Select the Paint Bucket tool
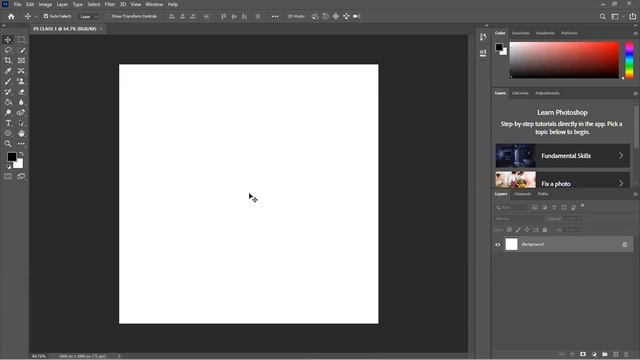This screenshot has width=640, height=360. pos(8,102)
